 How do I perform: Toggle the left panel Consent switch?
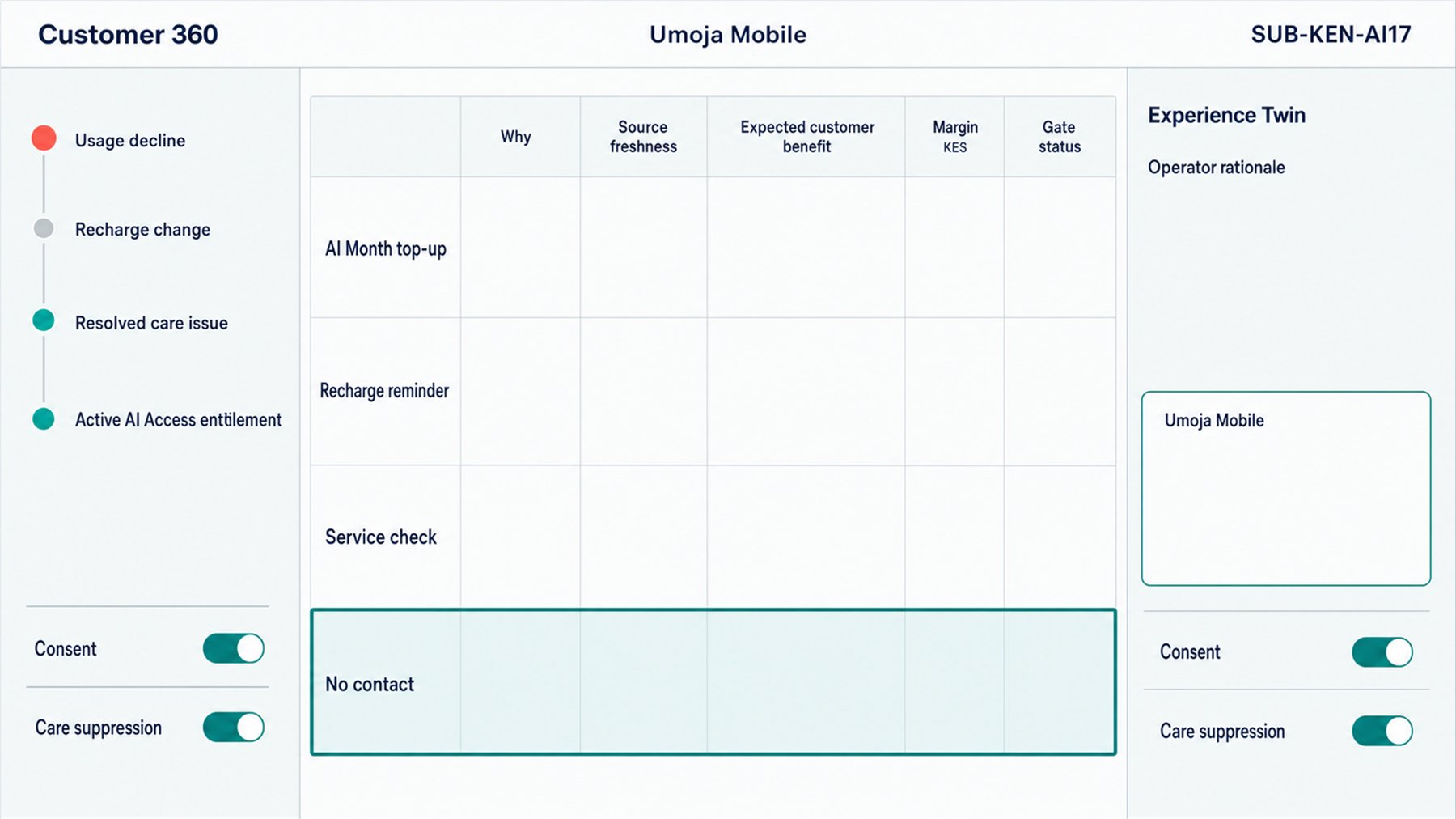[234, 648]
